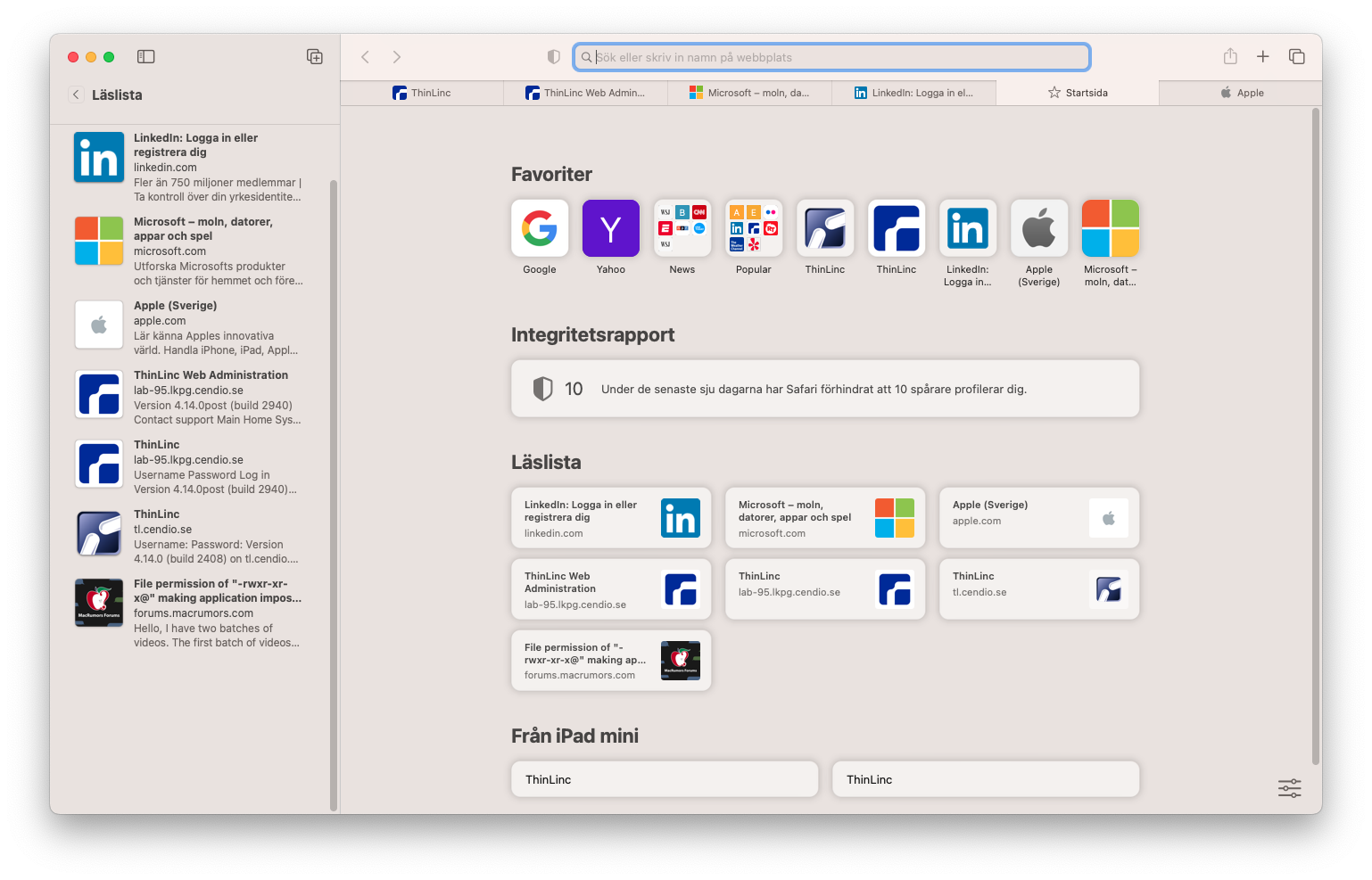This screenshot has width=1372, height=880.
Task: Open LinkedIn item in sidebar reading list
Action: click(189, 168)
